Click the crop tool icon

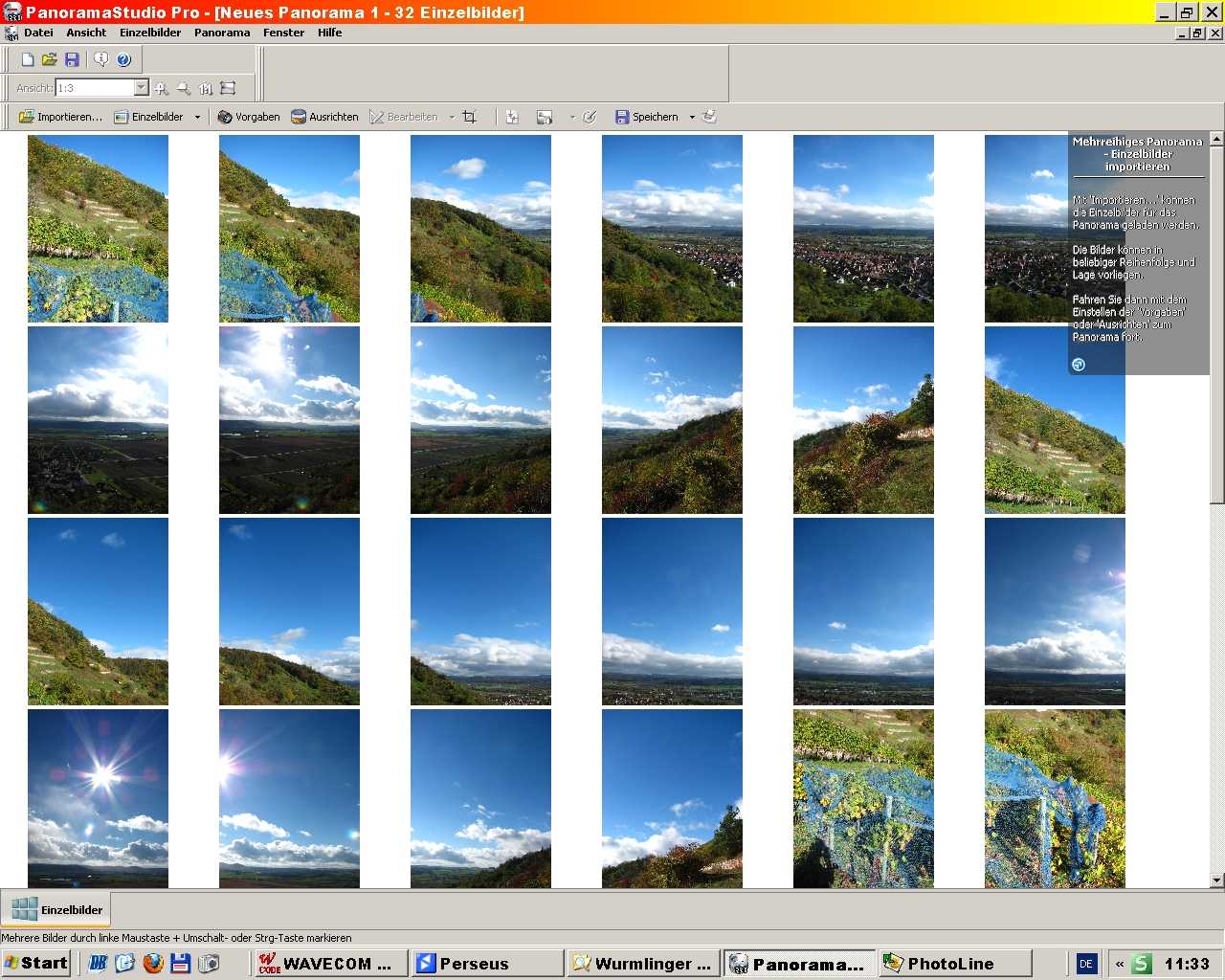469,117
